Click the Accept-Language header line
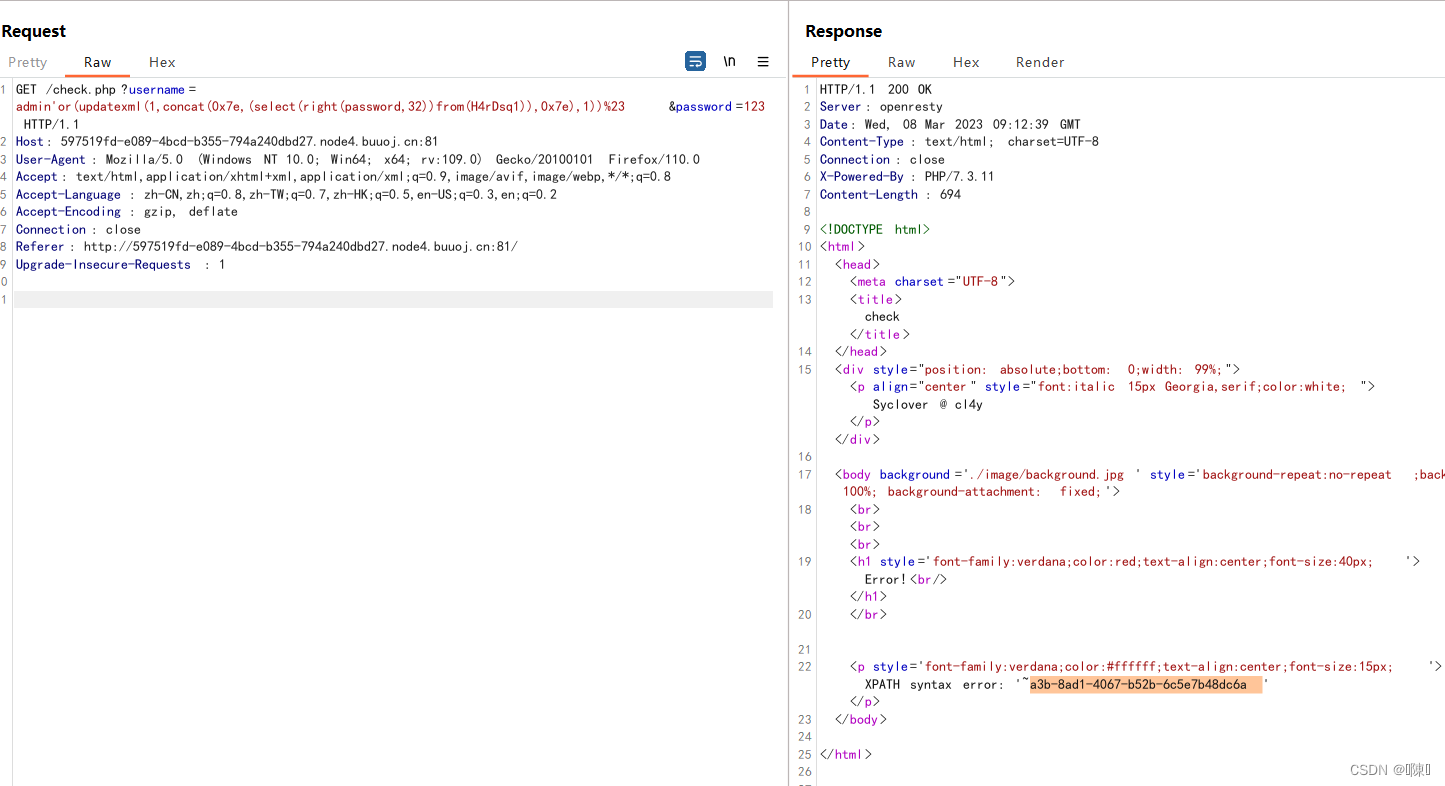 [x=286, y=194]
